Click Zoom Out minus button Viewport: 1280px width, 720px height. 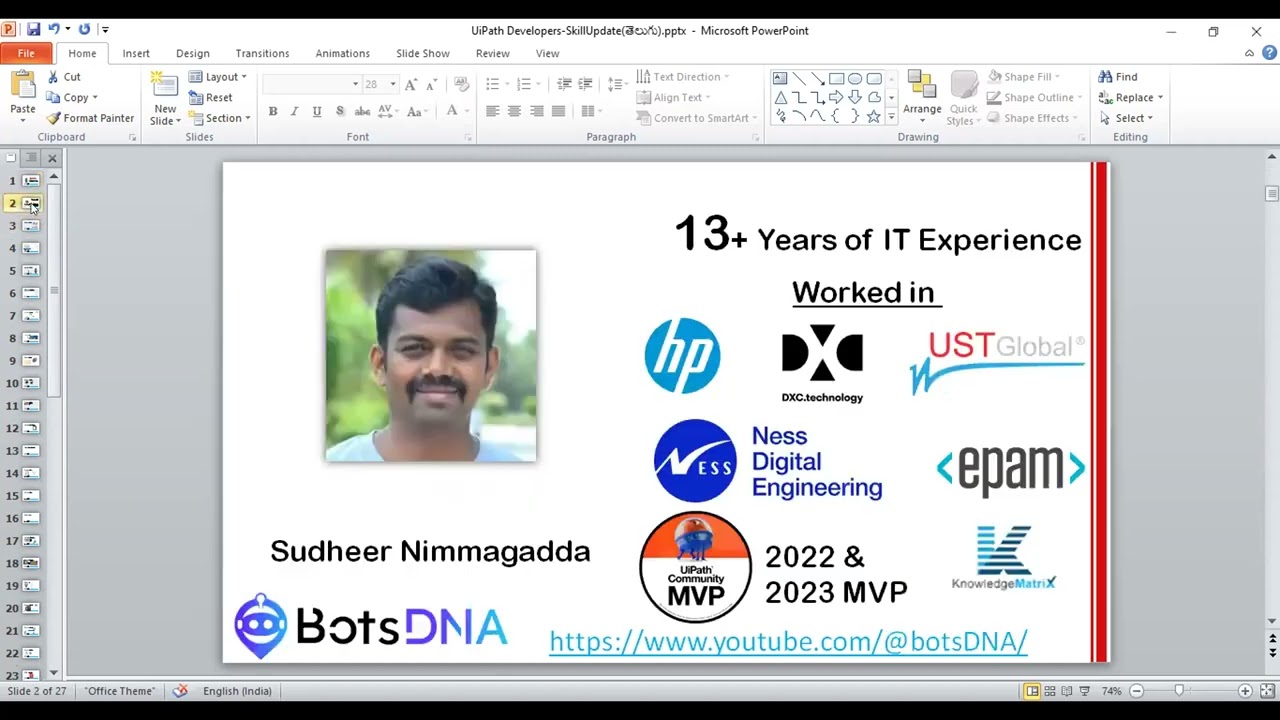pyautogui.click(x=1136, y=691)
